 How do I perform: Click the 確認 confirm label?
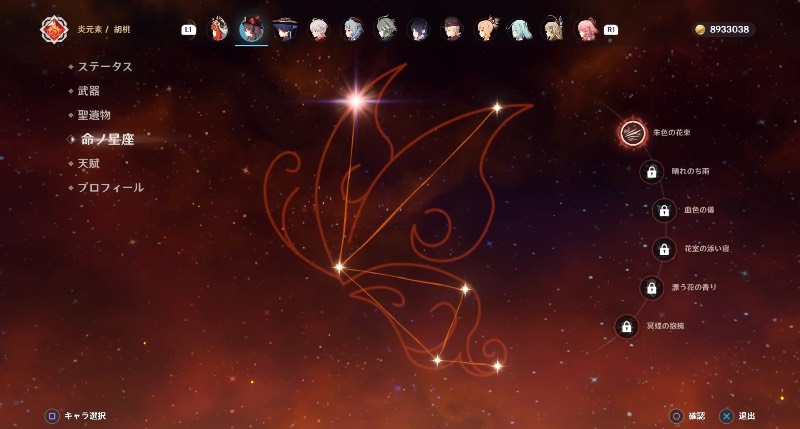(697, 416)
